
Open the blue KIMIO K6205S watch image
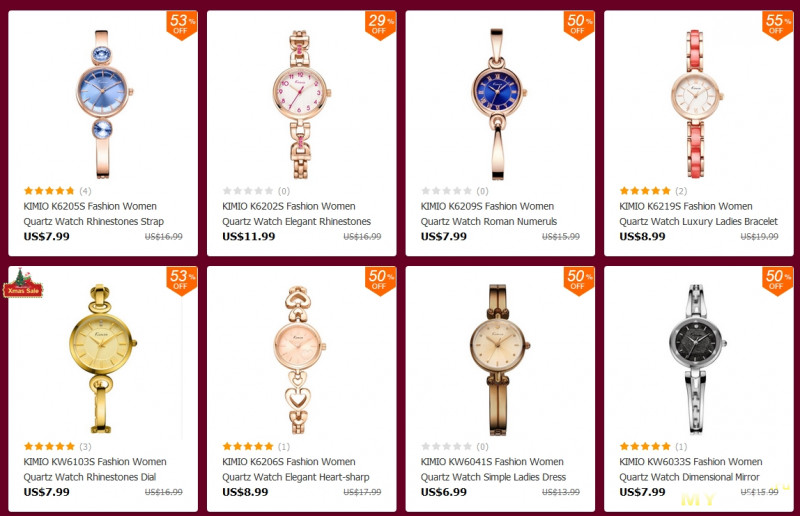coord(103,104)
